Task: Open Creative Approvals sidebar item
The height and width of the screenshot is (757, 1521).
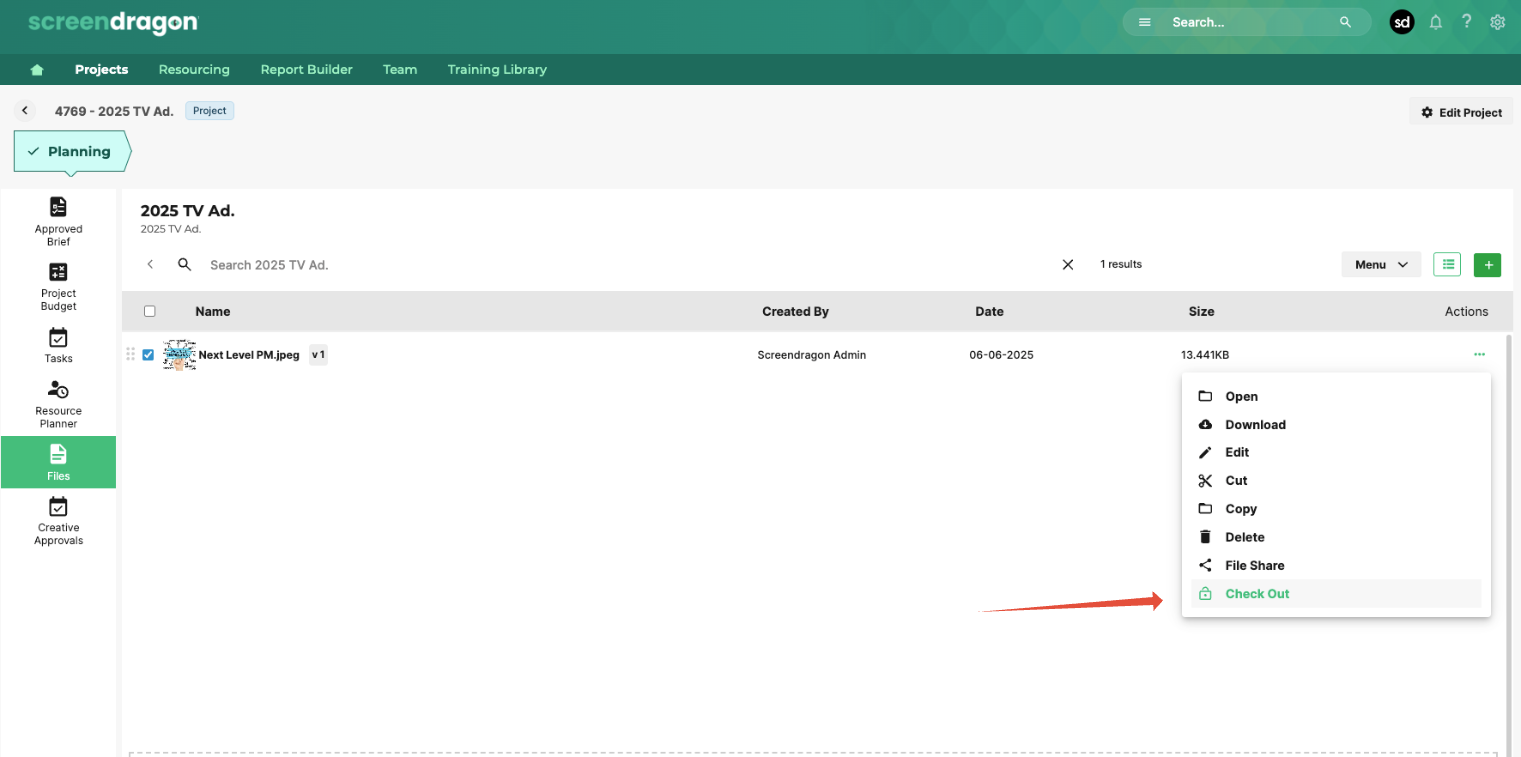Action: tap(58, 521)
